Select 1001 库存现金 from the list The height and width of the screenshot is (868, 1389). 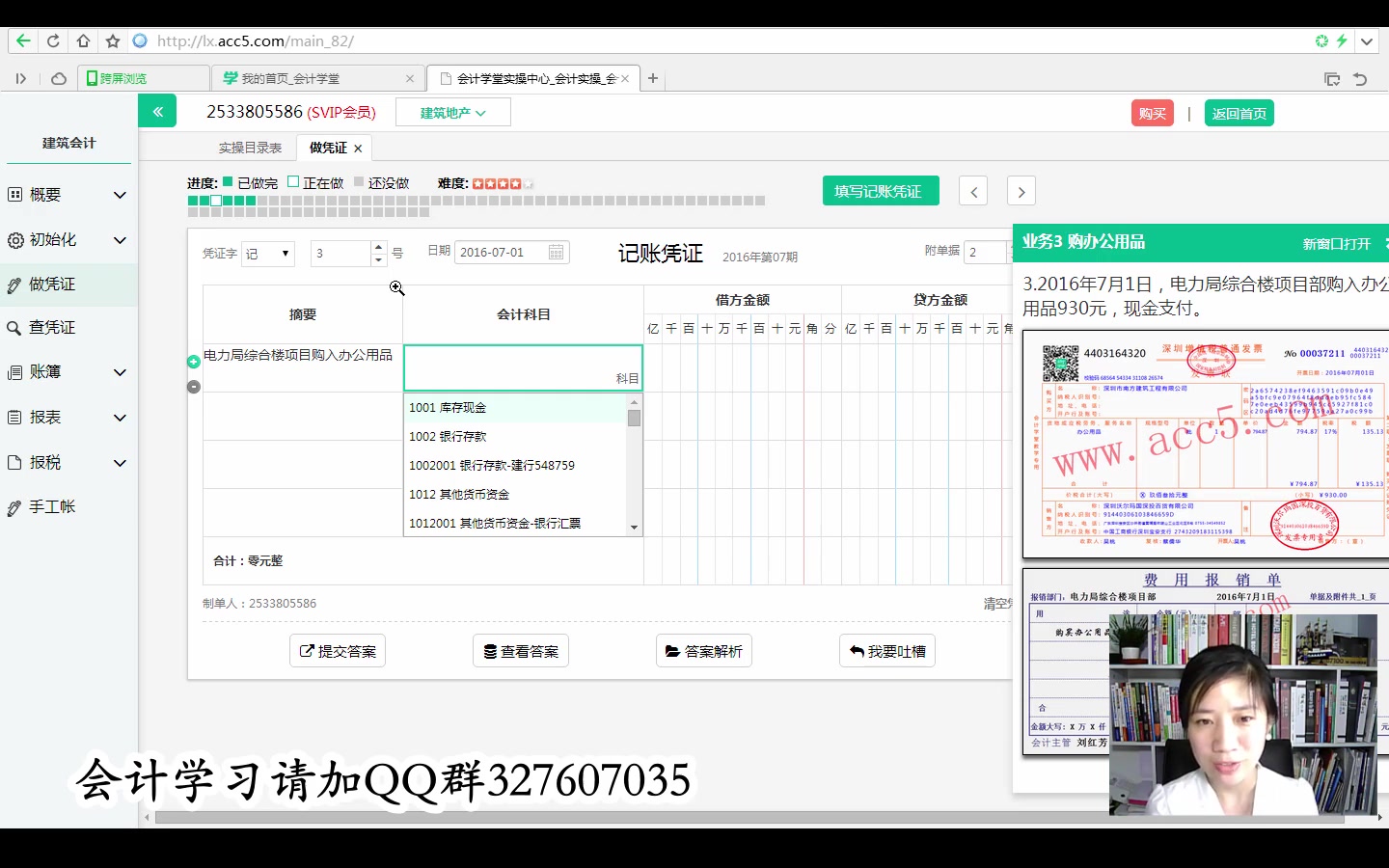tap(515, 408)
